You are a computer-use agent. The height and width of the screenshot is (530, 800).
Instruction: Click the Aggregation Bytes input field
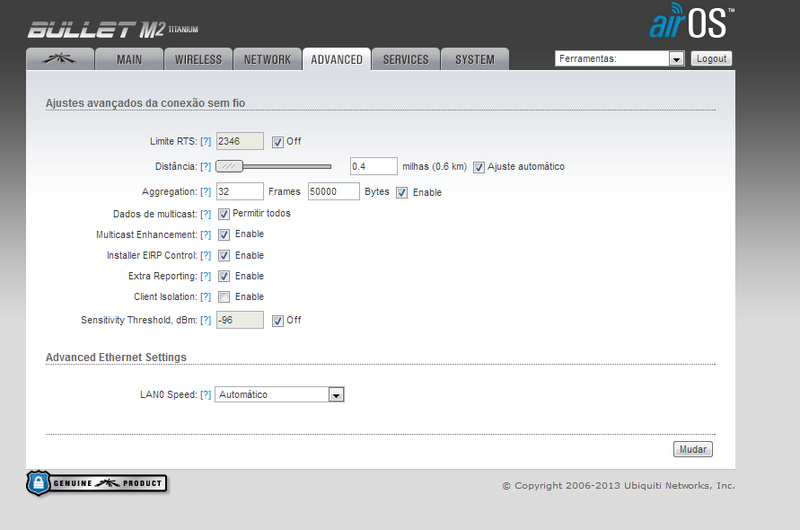pos(334,192)
